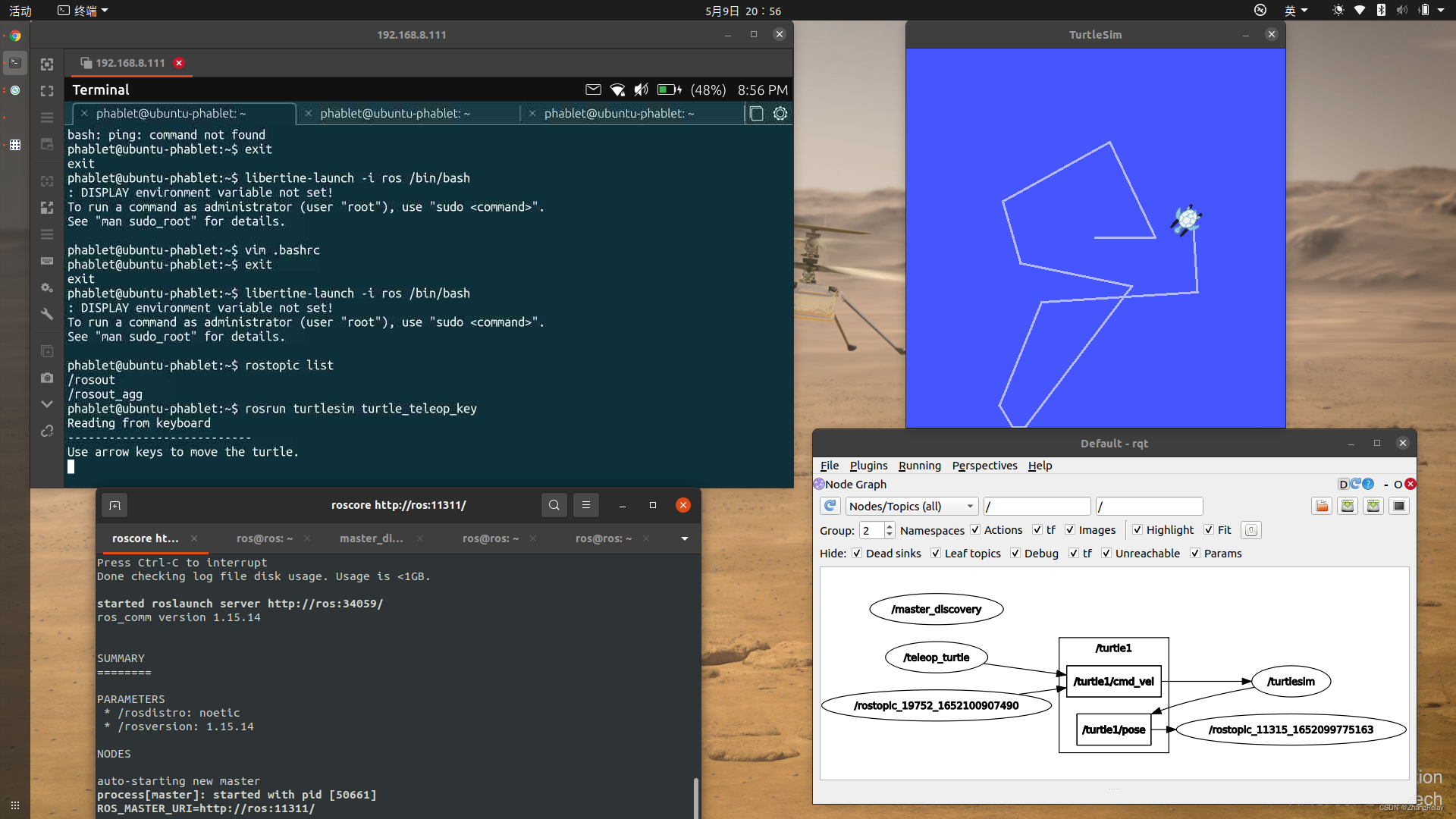Image resolution: width=1456 pixels, height=819 pixels.
Task: Click the roscore ht... terminal tab
Action: pyautogui.click(x=145, y=538)
